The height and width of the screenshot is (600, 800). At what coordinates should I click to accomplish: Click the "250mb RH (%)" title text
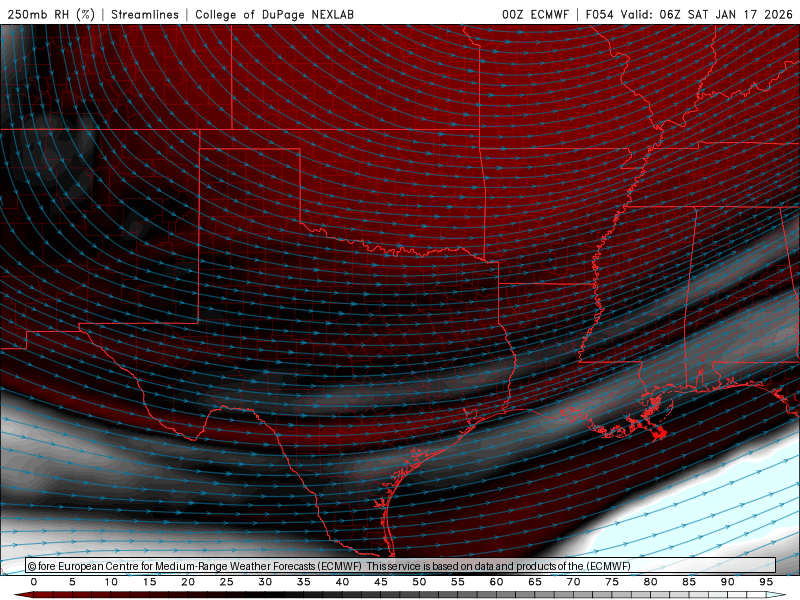[x=51, y=14]
